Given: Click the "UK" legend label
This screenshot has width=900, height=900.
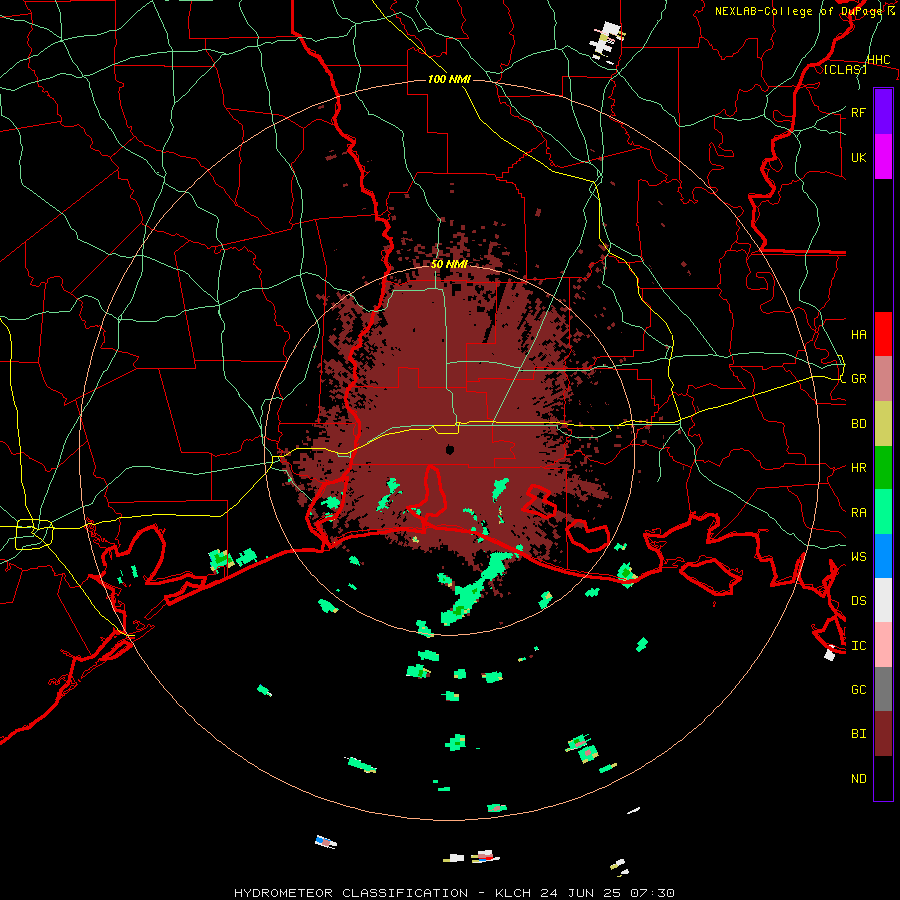Looking at the screenshot, I should [x=858, y=157].
